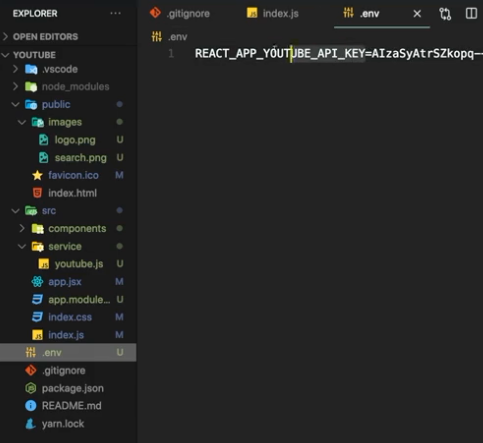
Task: Click the src folder icon
Action: (31, 211)
